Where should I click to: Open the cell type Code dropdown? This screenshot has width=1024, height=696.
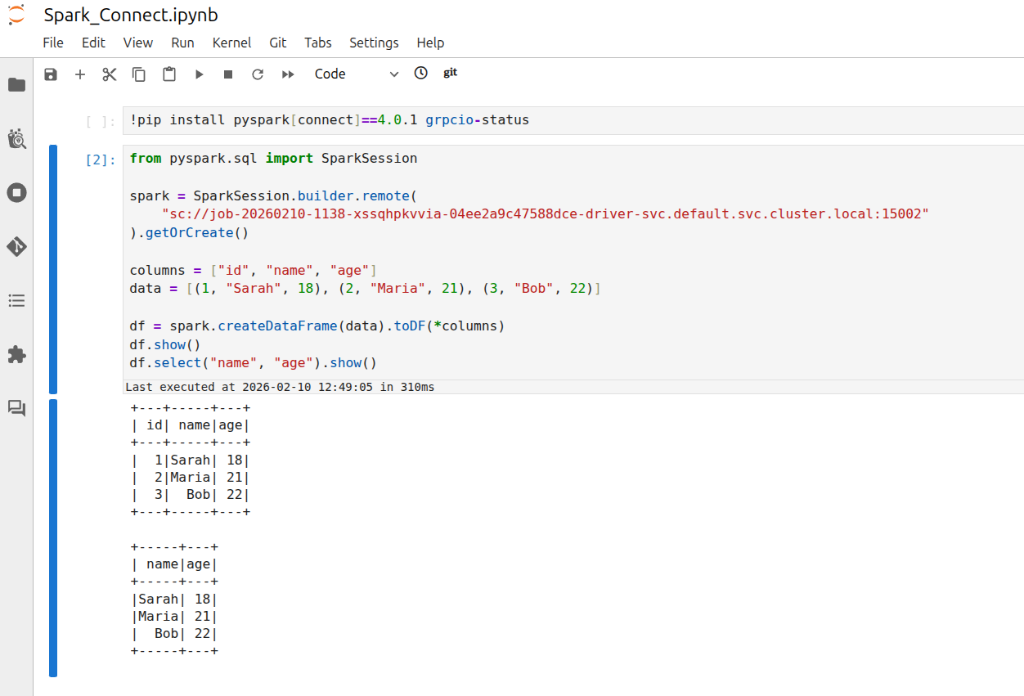355,74
